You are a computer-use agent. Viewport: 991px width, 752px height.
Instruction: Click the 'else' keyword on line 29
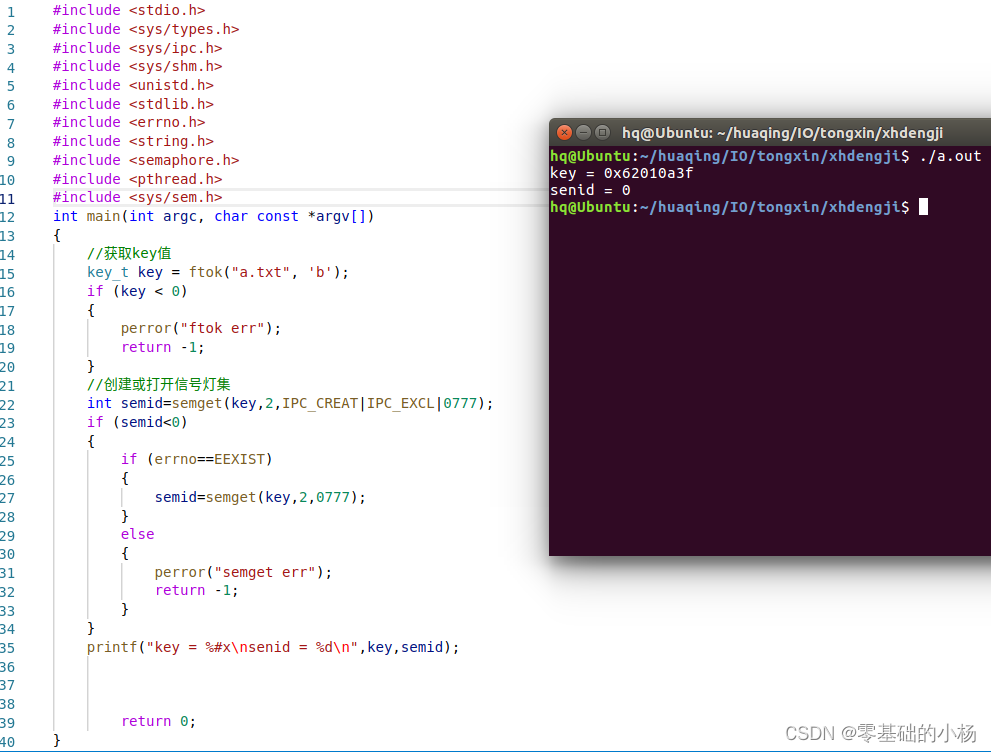click(x=138, y=535)
